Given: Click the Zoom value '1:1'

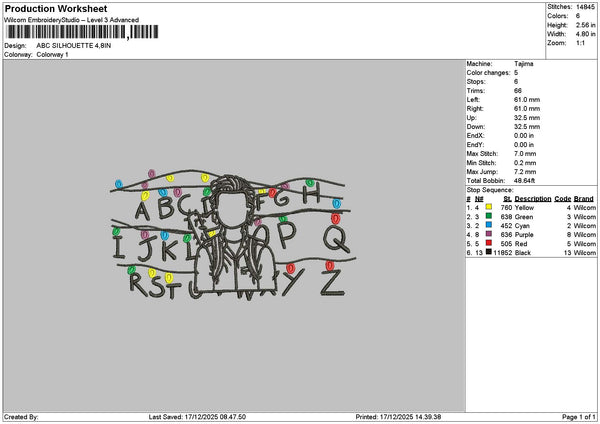Looking at the screenshot, I should point(580,43).
